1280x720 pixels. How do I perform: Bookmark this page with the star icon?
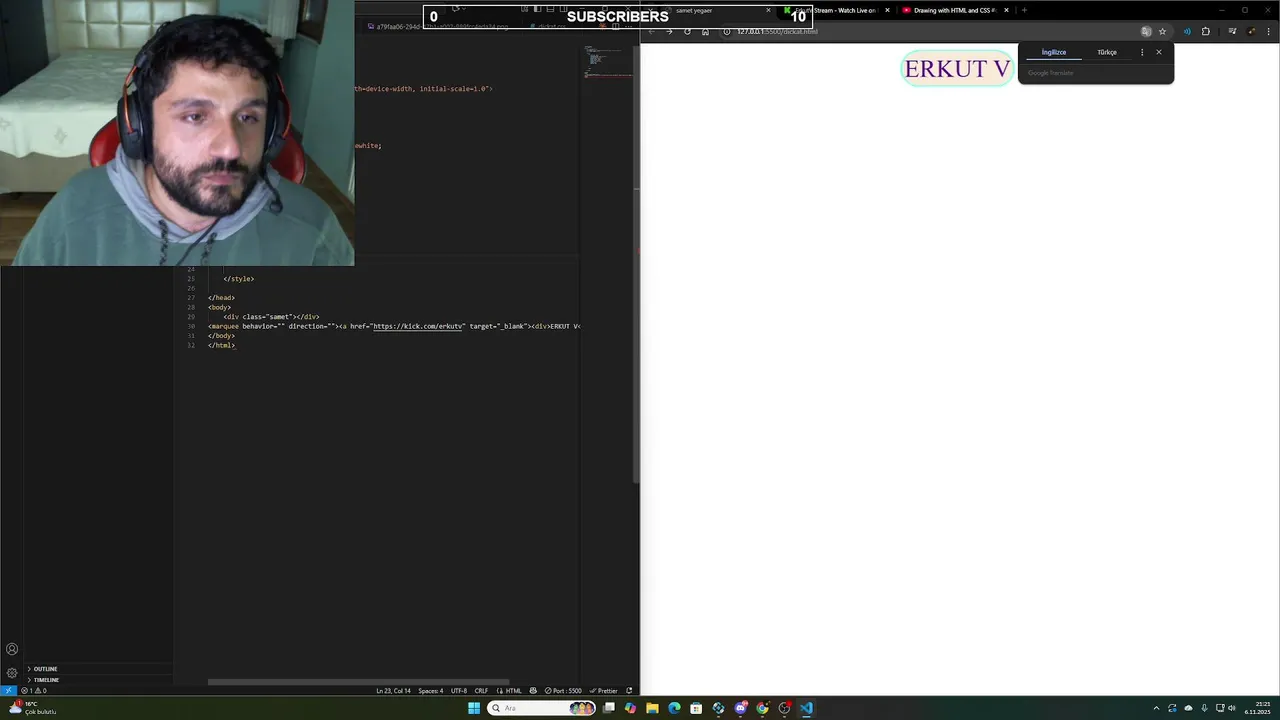[x=1162, y=31]
